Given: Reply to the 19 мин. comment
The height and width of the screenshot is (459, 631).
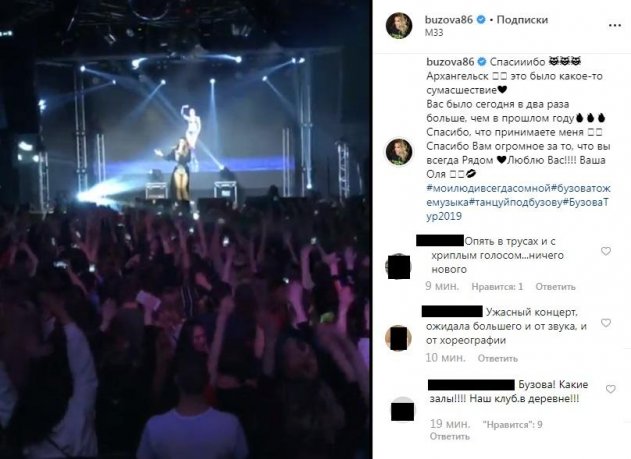Looking at the screenshot, I should [x=450, y=436].
